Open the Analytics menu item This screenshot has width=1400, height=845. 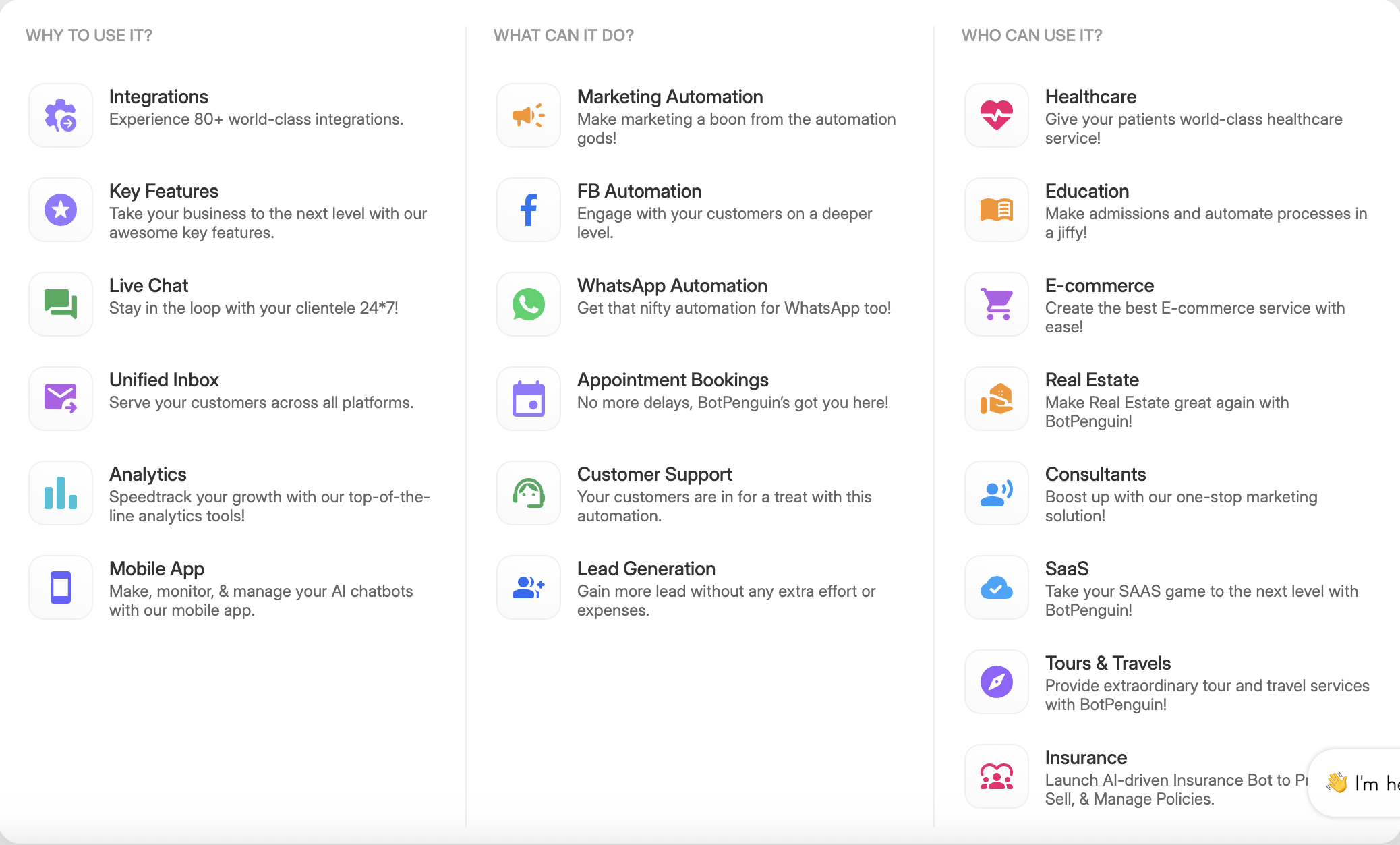[148, 474]
